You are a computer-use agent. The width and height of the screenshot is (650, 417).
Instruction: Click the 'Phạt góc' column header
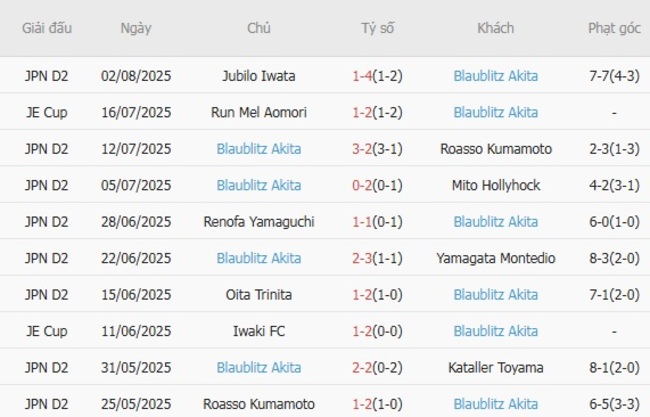click(614, 28)
